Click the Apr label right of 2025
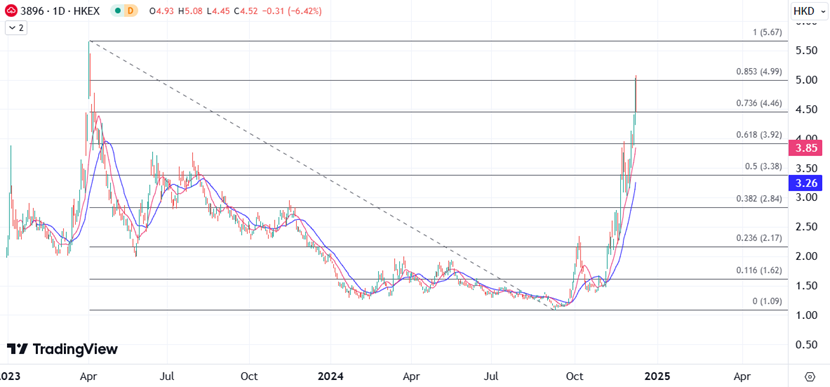Screen dimensions: 830x387 point(742,376)
